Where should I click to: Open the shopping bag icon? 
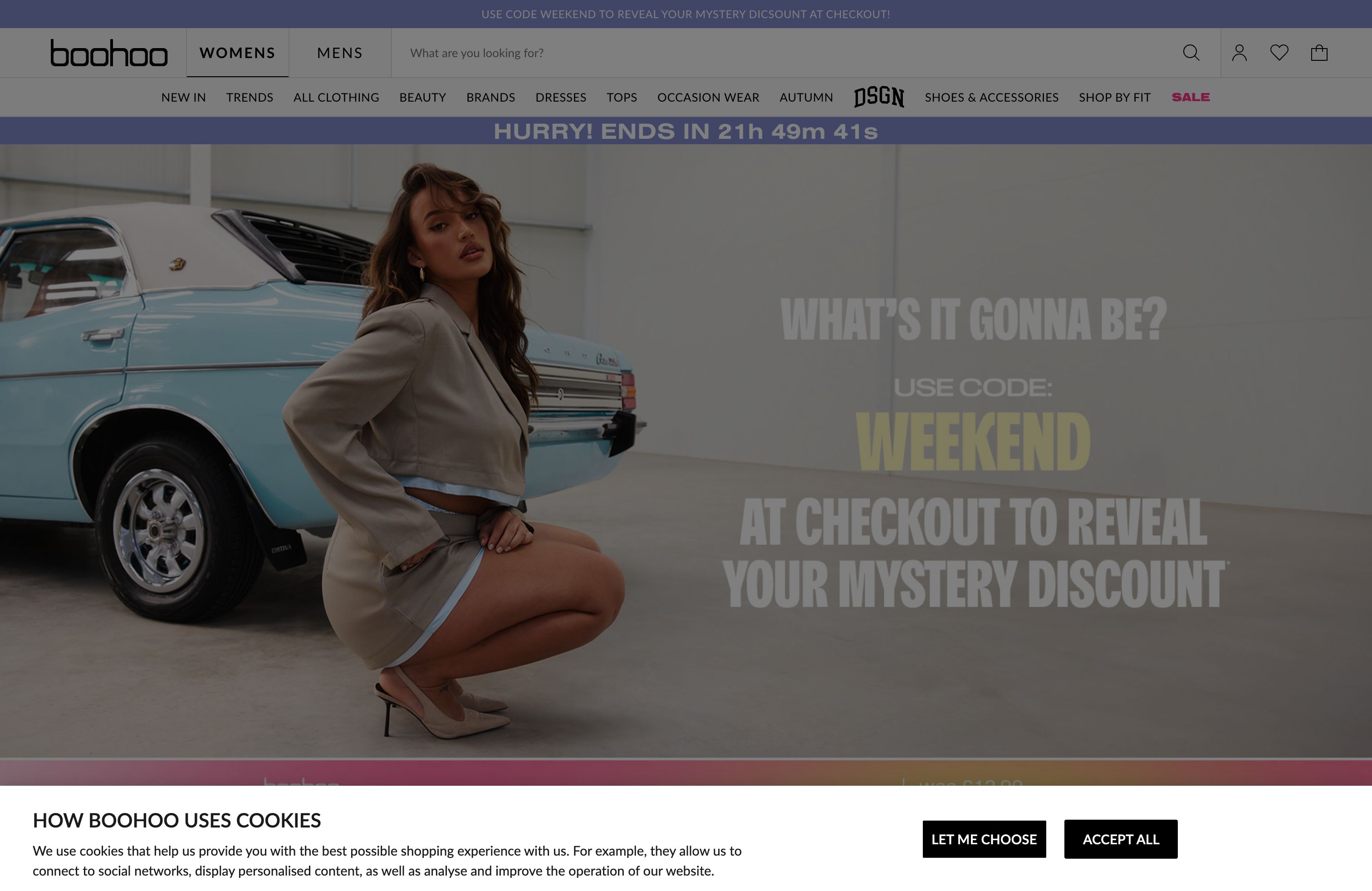1319,53
